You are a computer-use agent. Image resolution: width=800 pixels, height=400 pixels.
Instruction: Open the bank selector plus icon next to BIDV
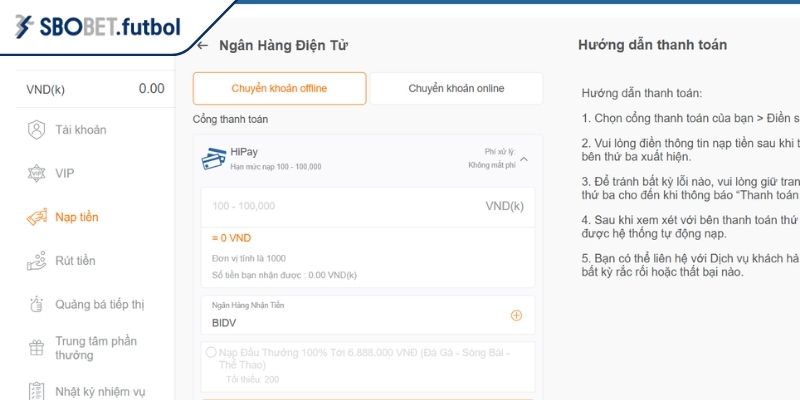click(x=517, y=315)
